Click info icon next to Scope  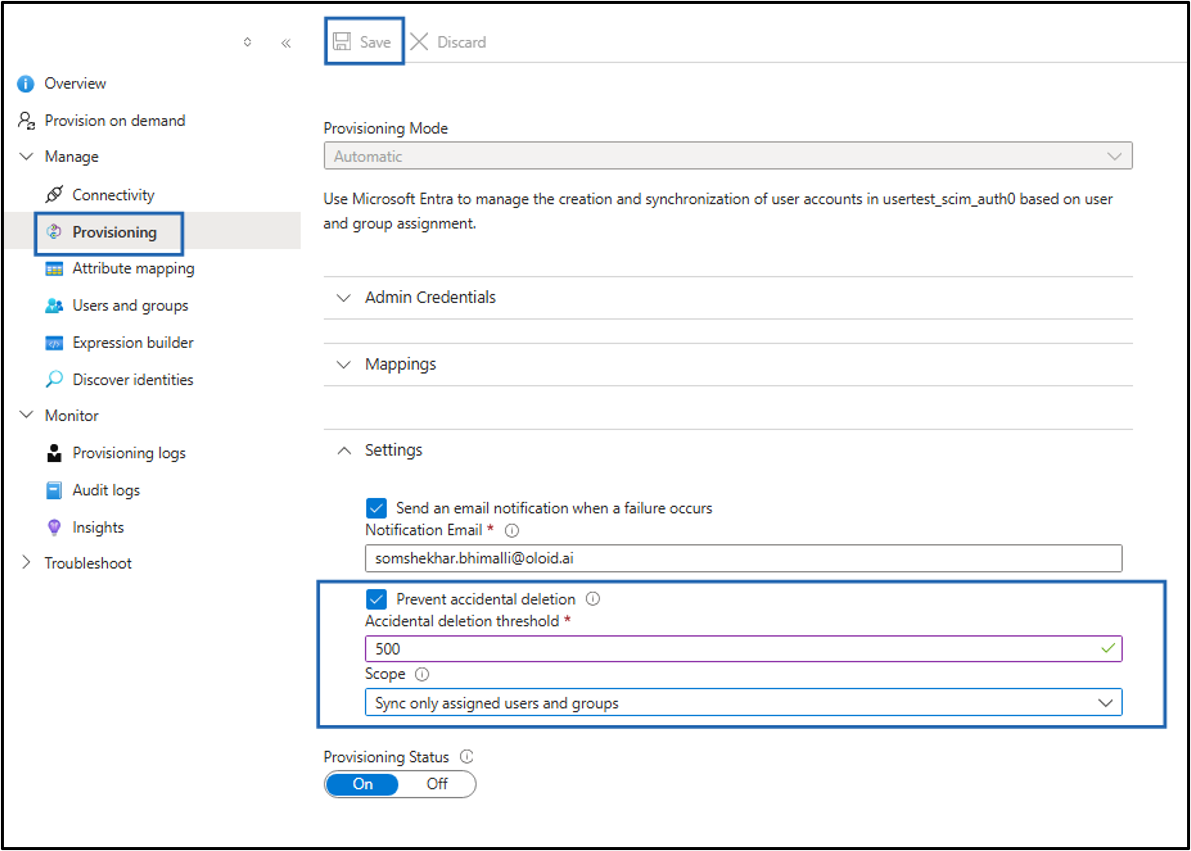(x=422, y=674)
